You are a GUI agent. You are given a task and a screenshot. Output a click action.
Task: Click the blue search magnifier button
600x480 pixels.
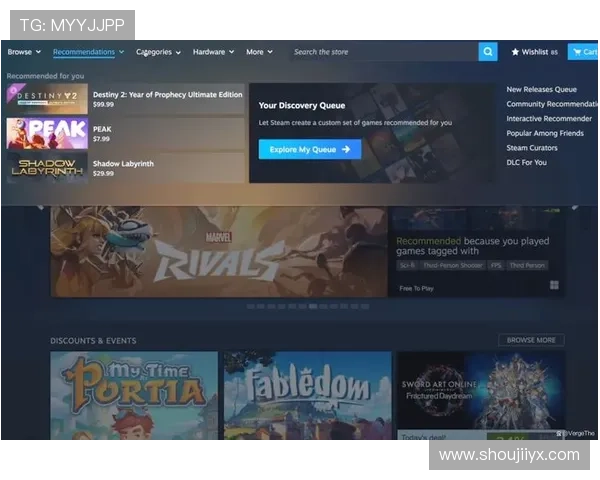487,52
